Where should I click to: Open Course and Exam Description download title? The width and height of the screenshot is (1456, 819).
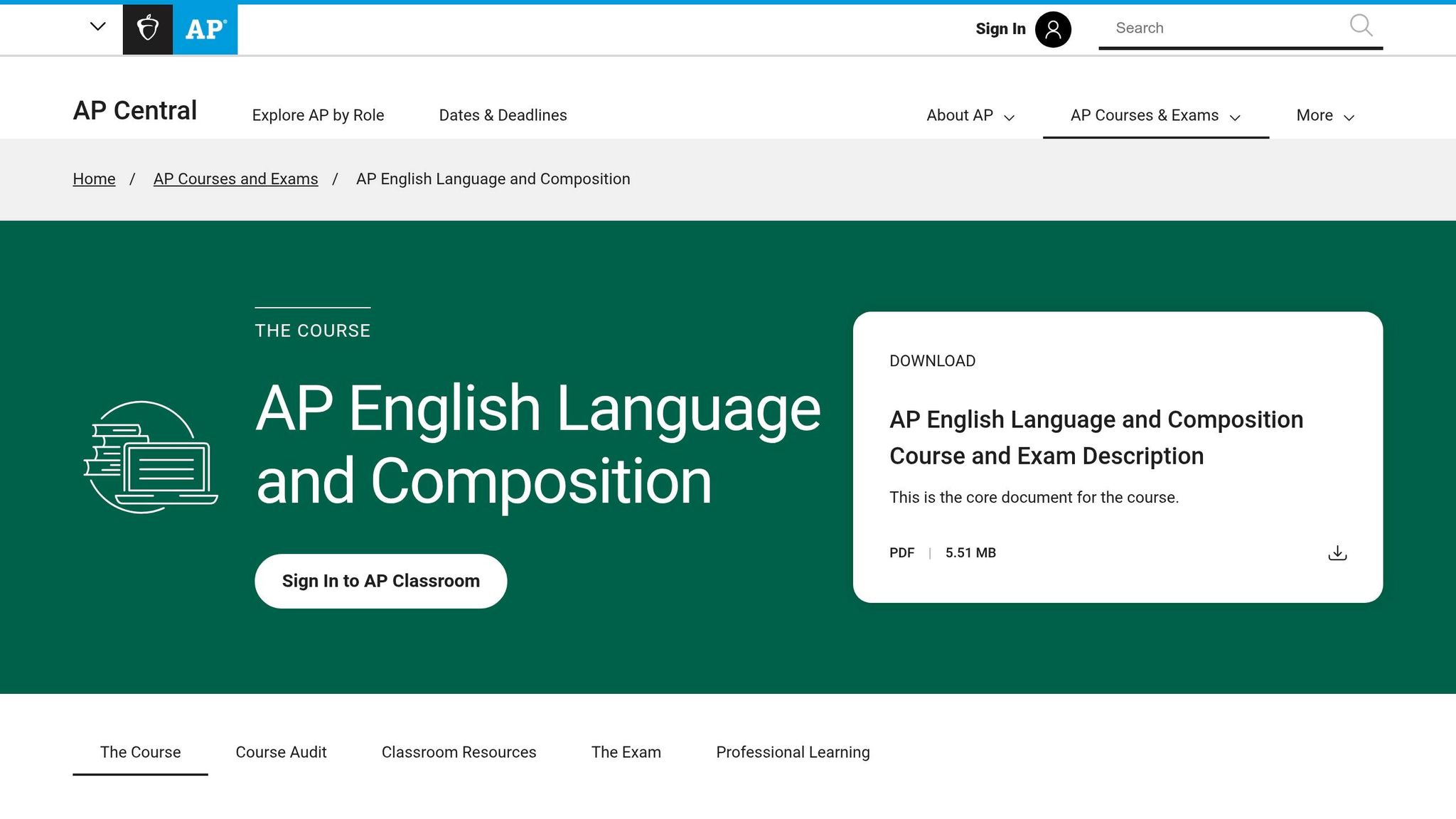coord(1096,437)
